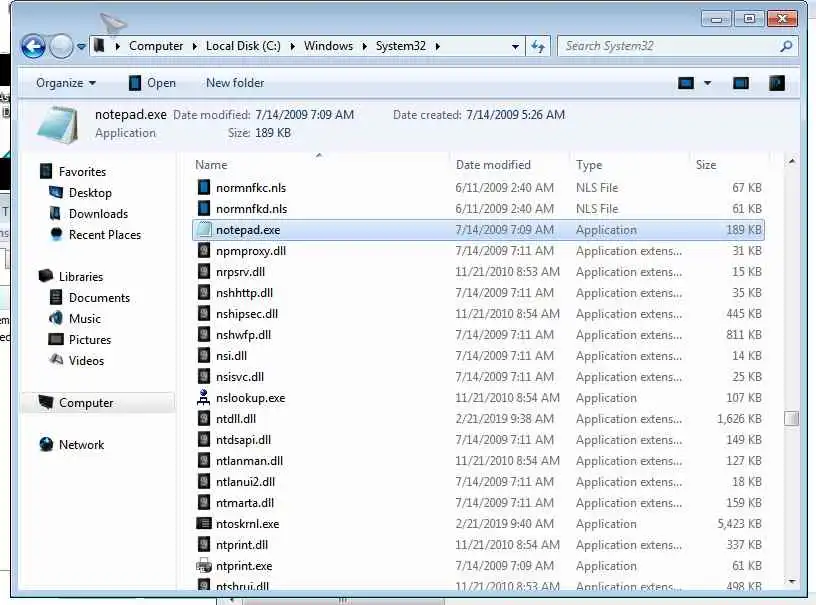
Task: Expand the arrow after Windows breadcrumb
Action: 364,47
